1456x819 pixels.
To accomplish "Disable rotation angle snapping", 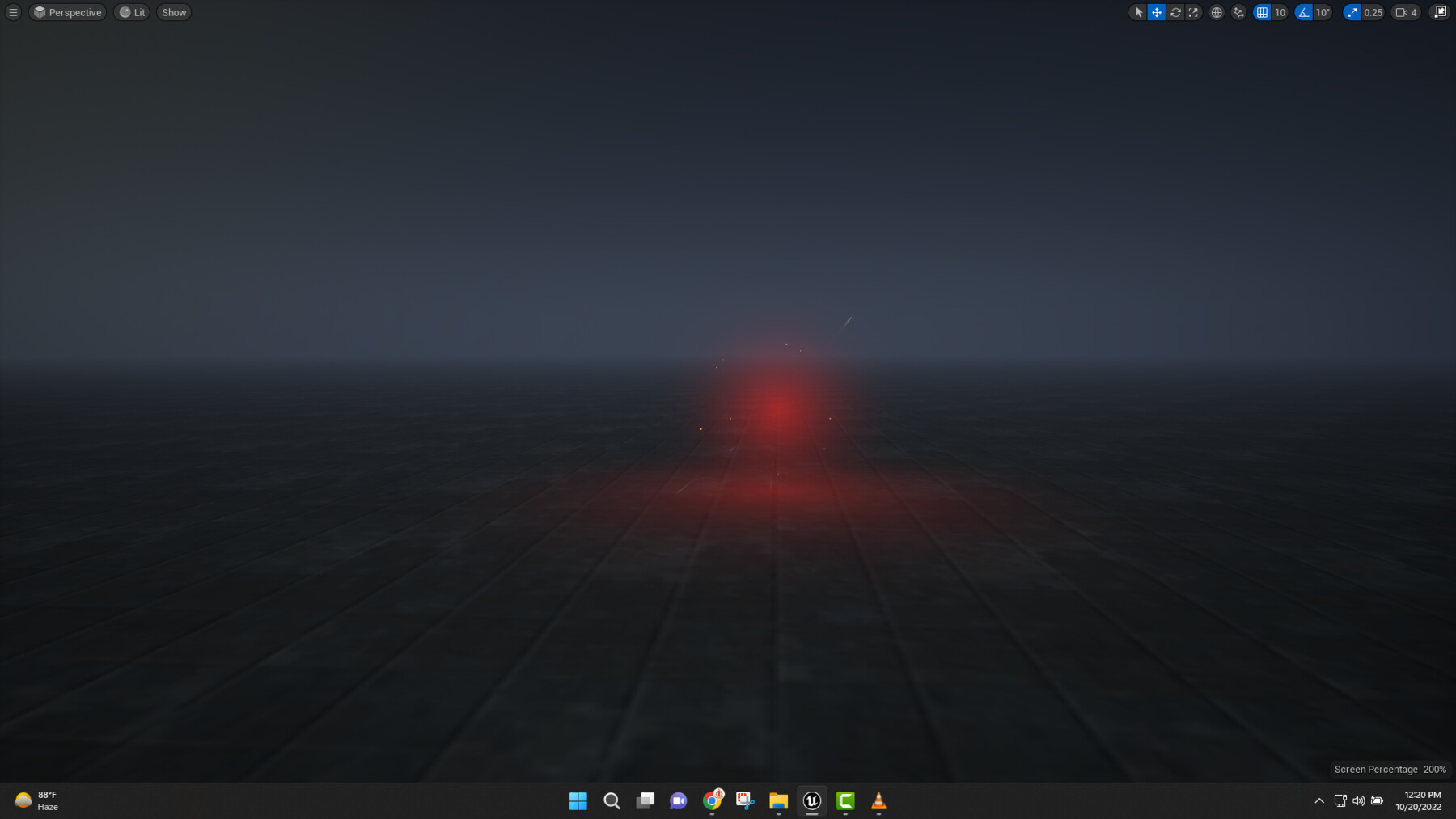I will pyautogui.click(x=1302, y=12).
